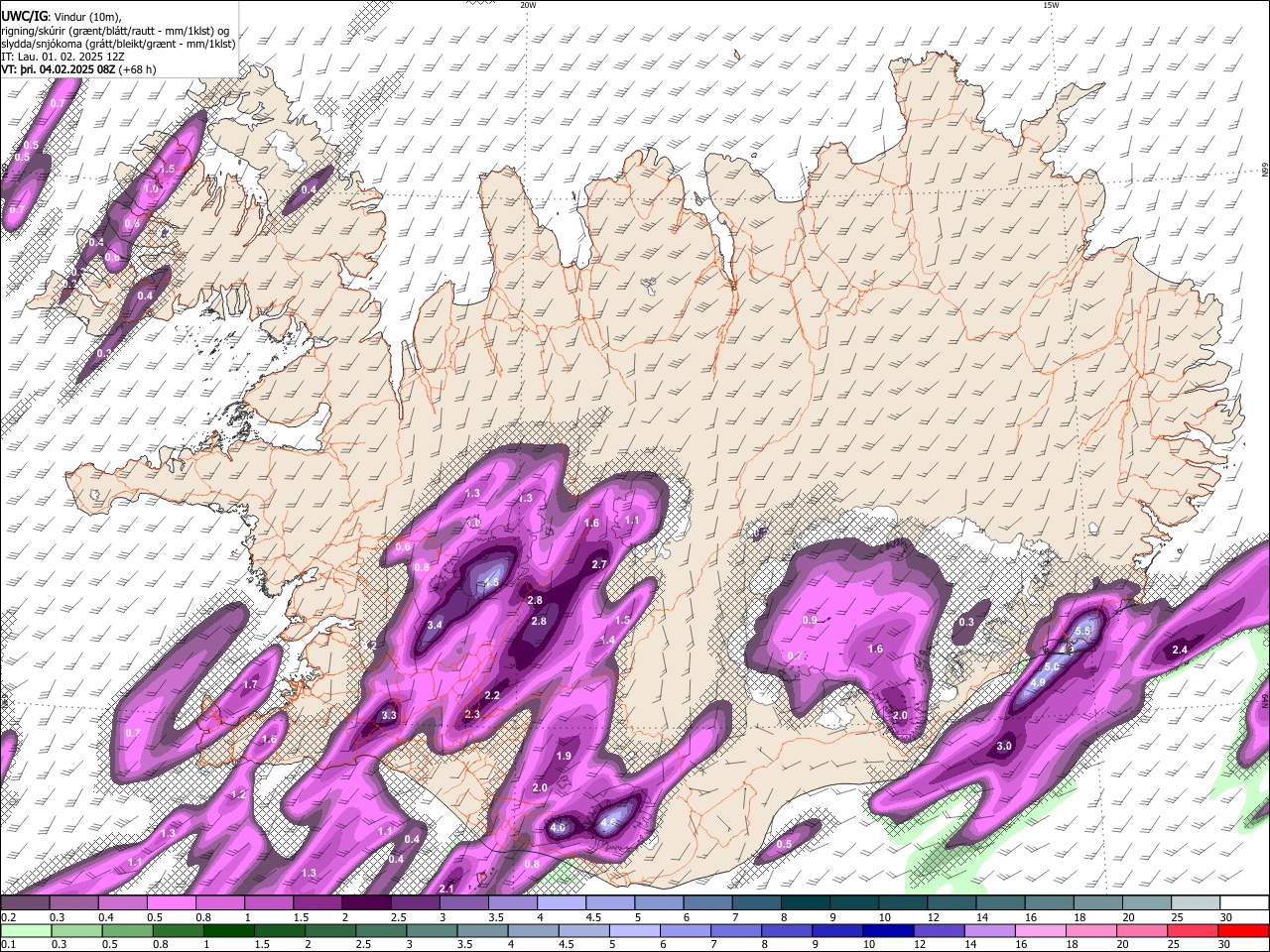Pick the darkest purple swatch between 2 and 2.5
The width and height of the screenshot is (1270, 952).
(365, 903)
